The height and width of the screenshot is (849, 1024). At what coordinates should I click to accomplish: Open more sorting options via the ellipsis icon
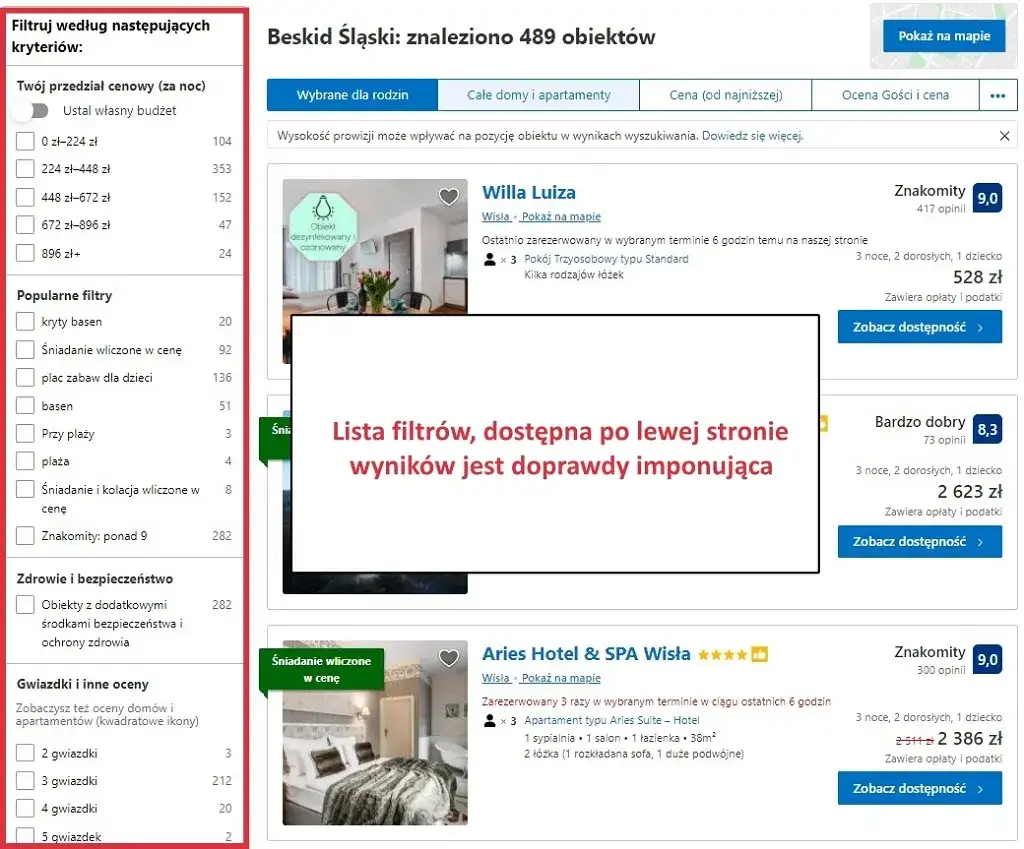pos(997,94)
